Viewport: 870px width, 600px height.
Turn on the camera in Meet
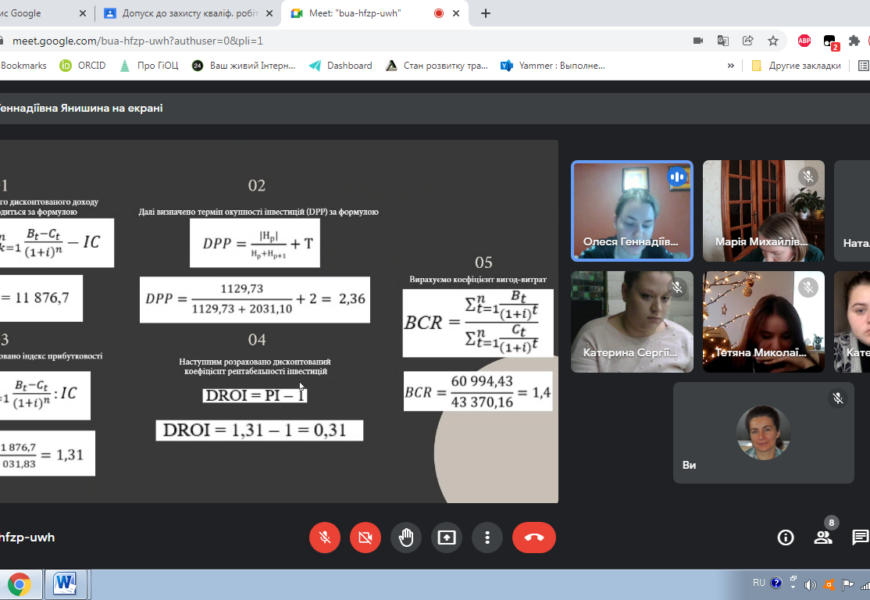[365, 537]
